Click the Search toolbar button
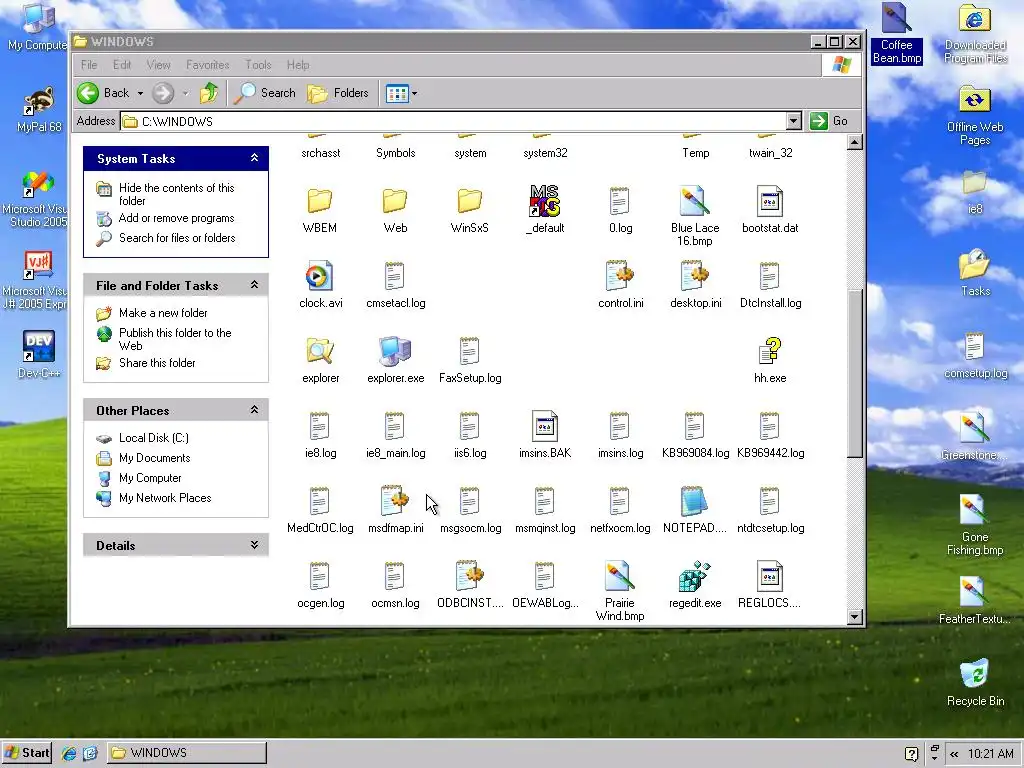 click(x=265, y=93)
